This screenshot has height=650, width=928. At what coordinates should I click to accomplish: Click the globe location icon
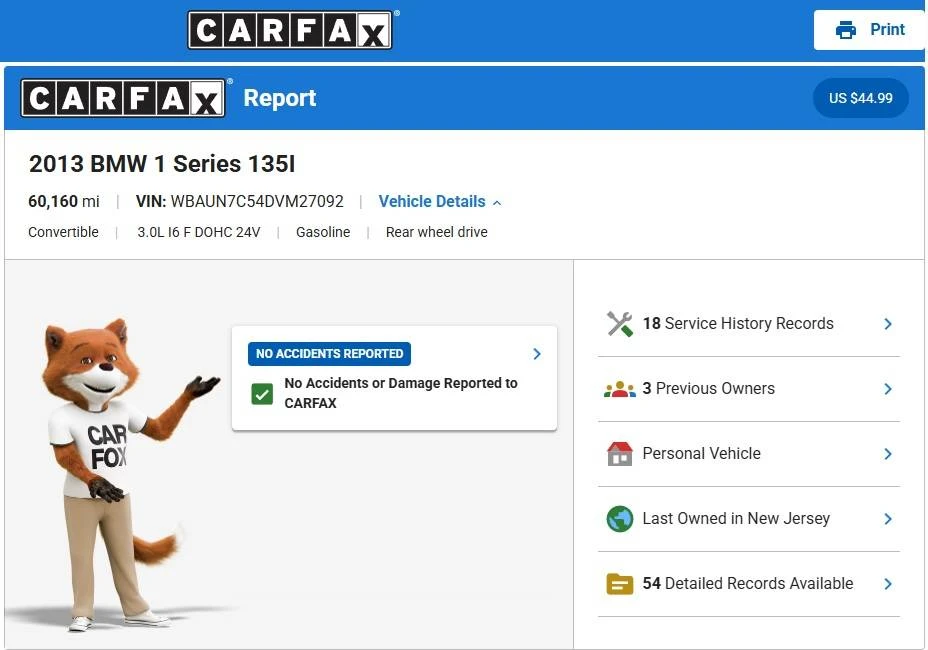coord(620,519)
